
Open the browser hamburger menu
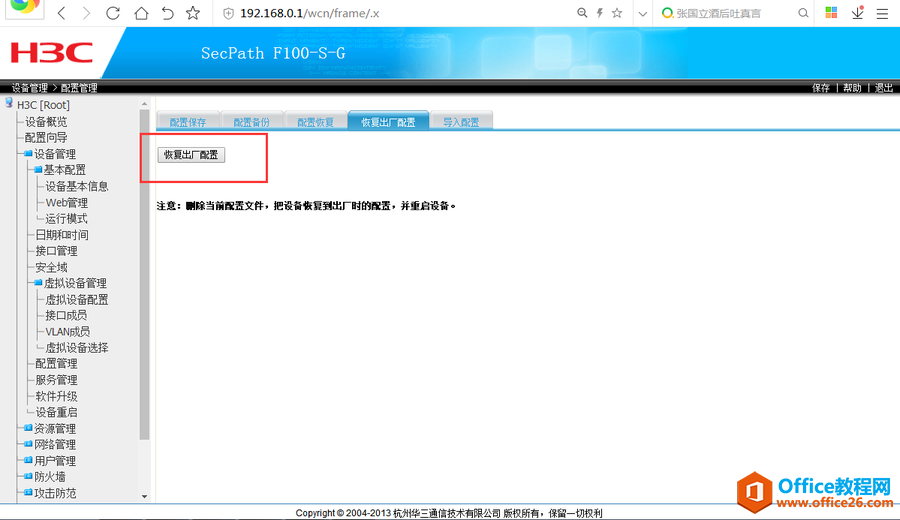882,13
